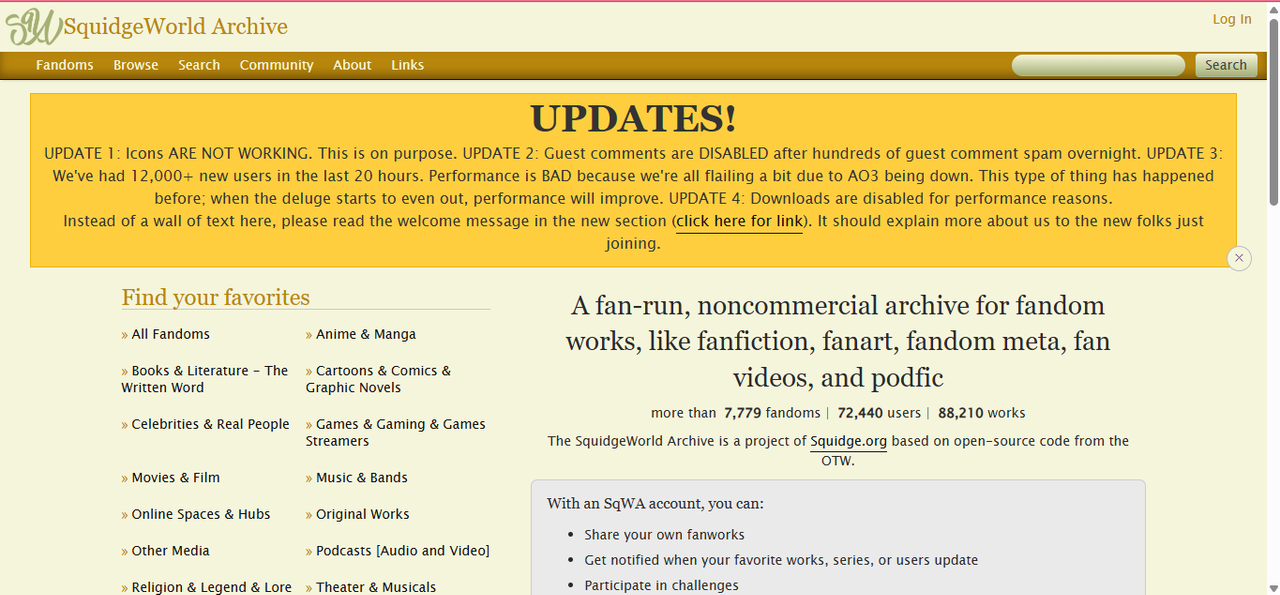The width and height of the screenshot is (1280, 595).
Task: Open Online Spaces & Hubs category
Action: click(201, 514)
